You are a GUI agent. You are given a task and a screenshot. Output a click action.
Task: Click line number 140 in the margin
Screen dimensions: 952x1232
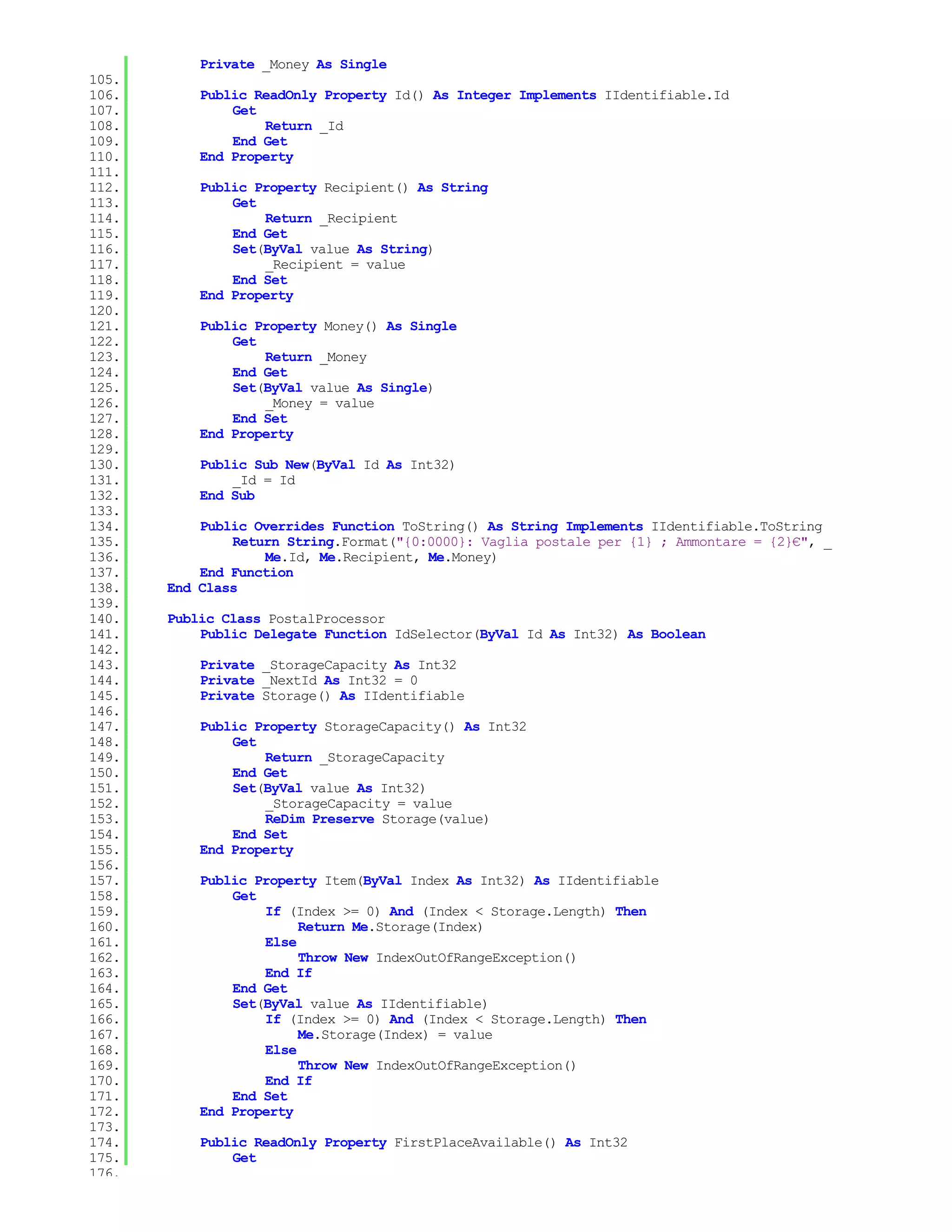click(104, 619)
